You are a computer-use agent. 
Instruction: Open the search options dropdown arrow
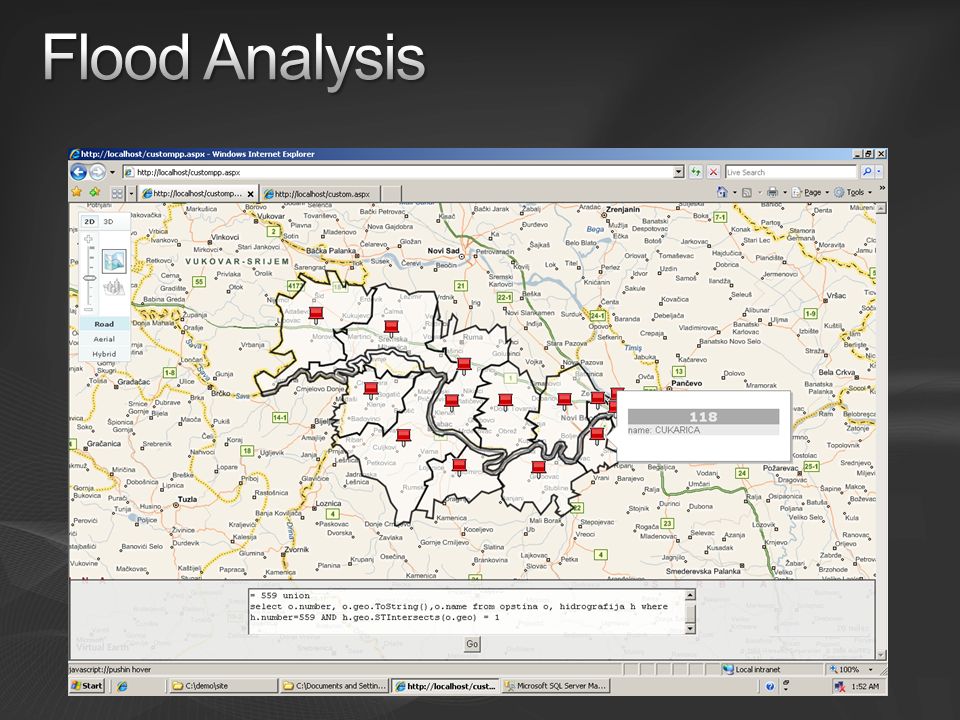coord(879,172)
